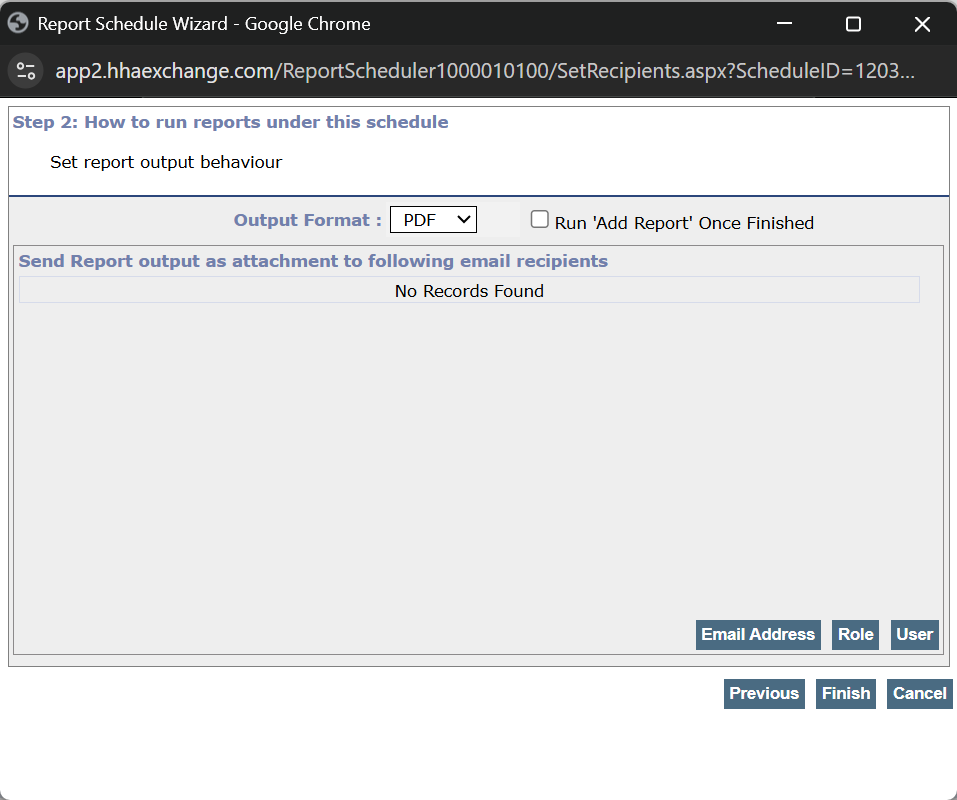Click the 'Output Format :' label

coord(307,220)
